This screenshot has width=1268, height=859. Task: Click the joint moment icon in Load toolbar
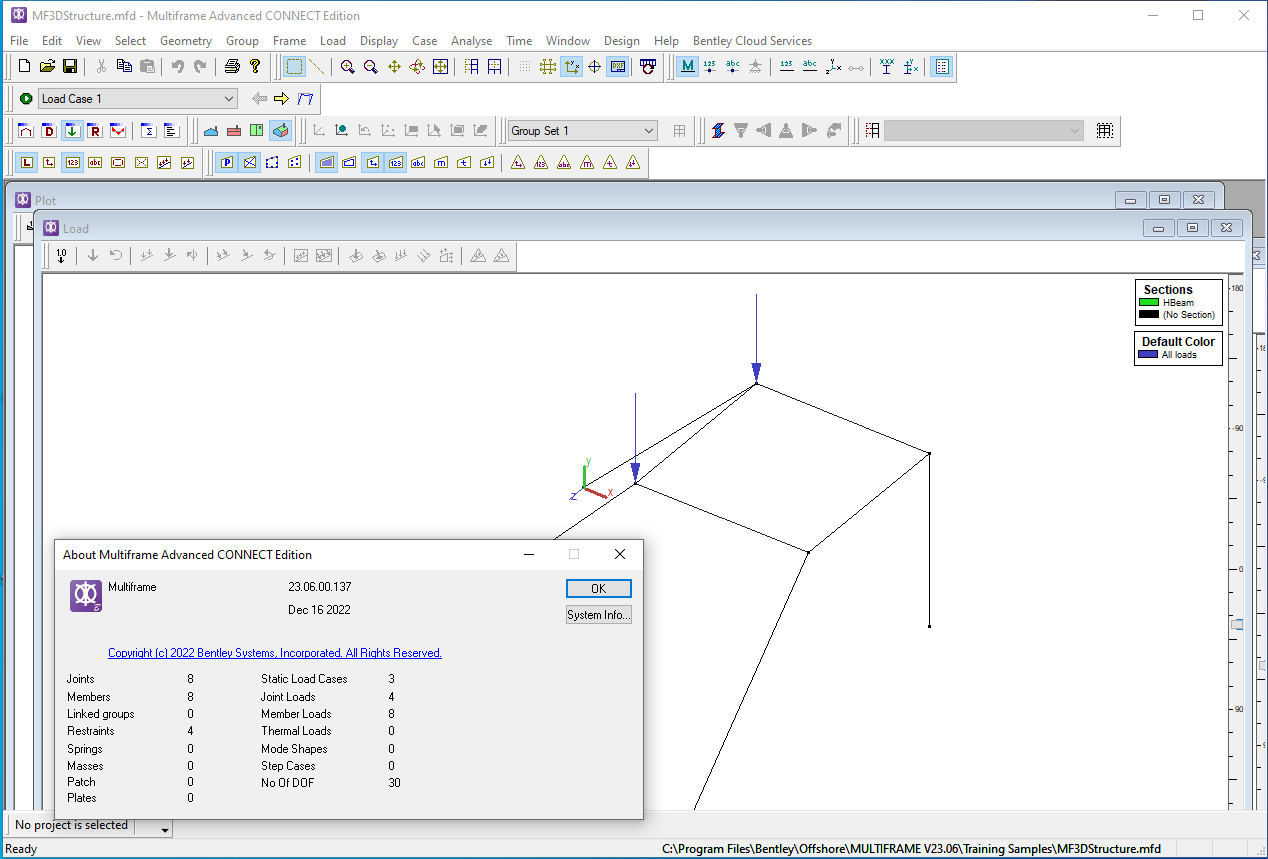116,256
